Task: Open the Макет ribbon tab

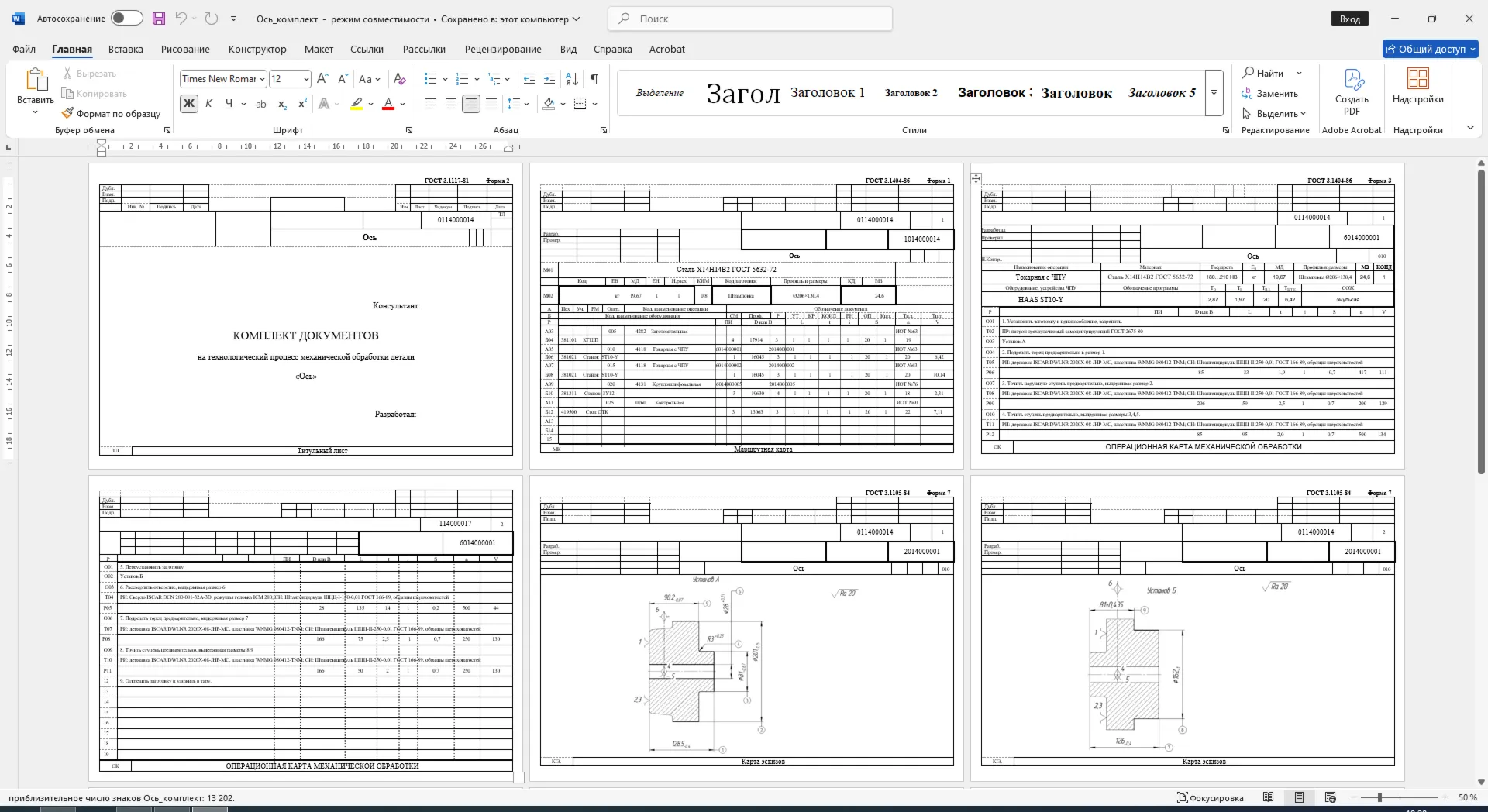Action: 319,49
